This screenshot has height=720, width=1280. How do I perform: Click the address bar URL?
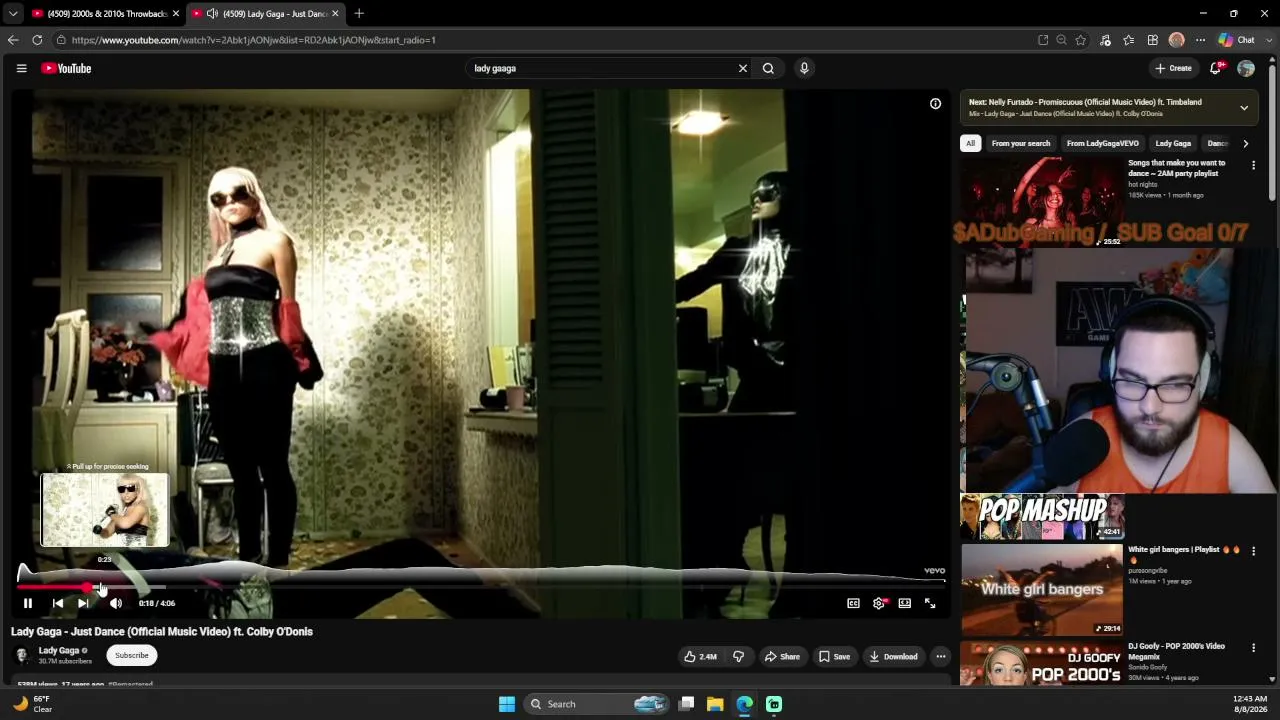[253, 40]
